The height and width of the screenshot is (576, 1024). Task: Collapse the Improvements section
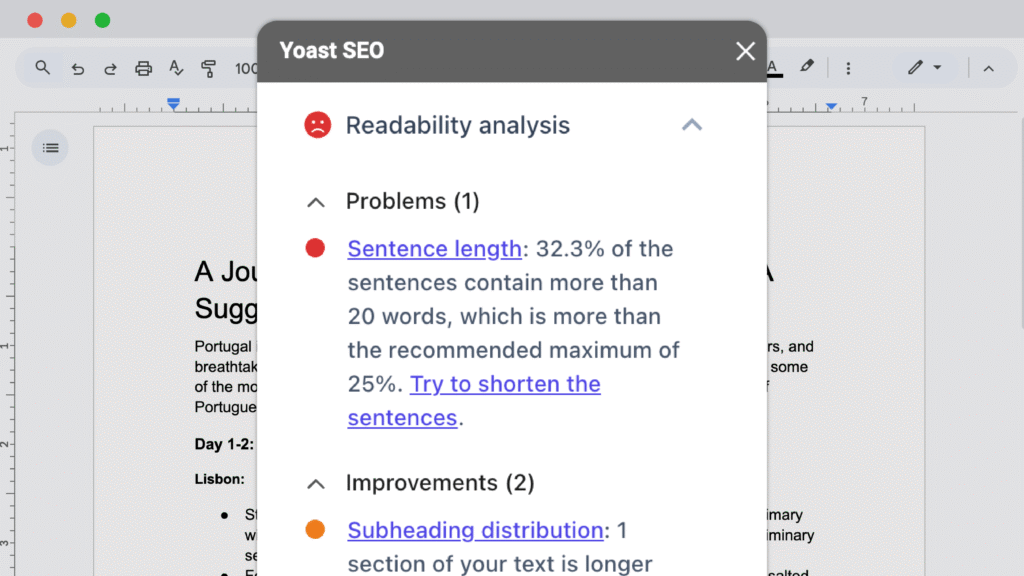tap(315, 482)
